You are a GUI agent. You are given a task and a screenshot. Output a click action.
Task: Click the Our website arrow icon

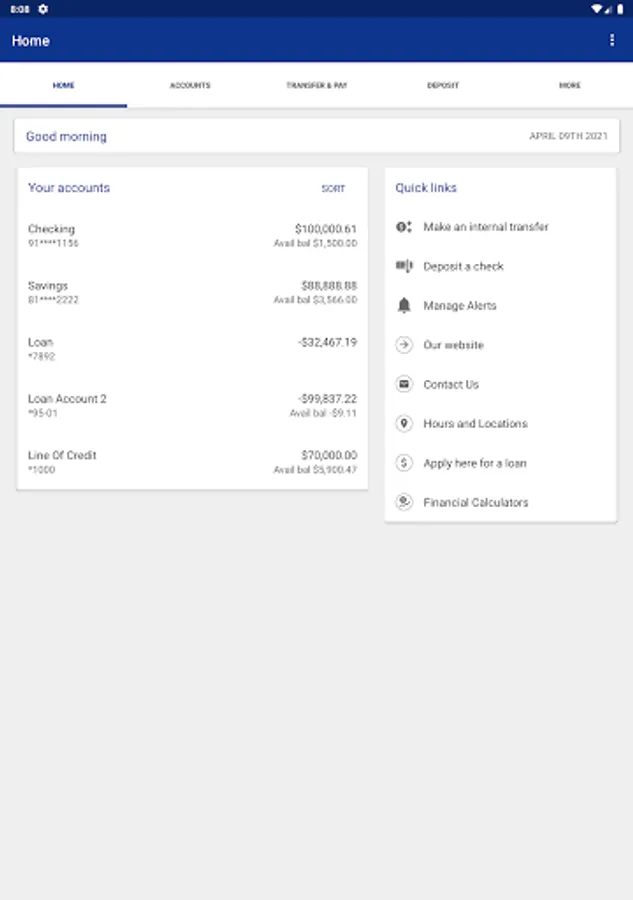coord(404,345)
